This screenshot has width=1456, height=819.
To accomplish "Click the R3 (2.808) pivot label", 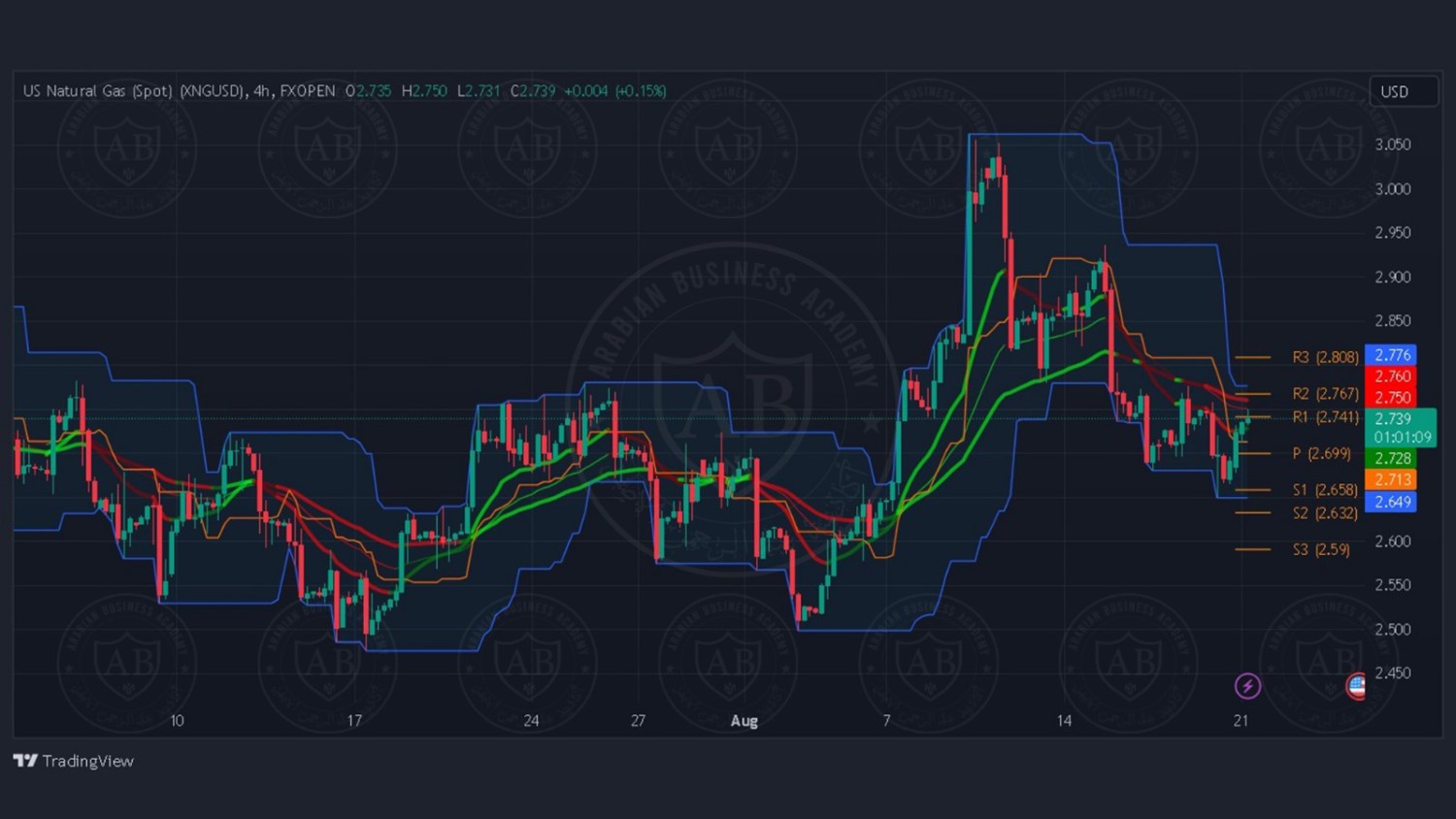I will 1325,357.
